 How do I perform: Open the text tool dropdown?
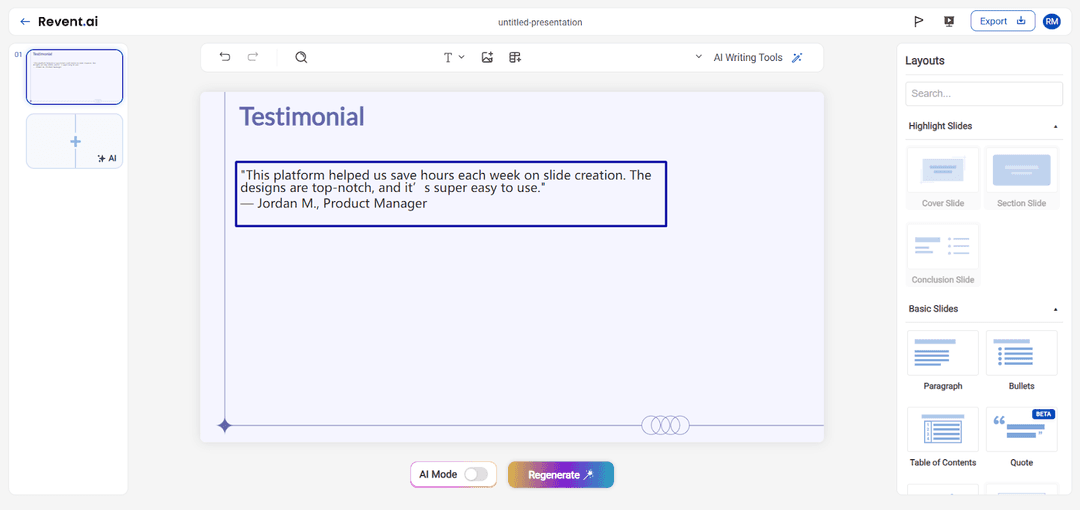point(454,57)
